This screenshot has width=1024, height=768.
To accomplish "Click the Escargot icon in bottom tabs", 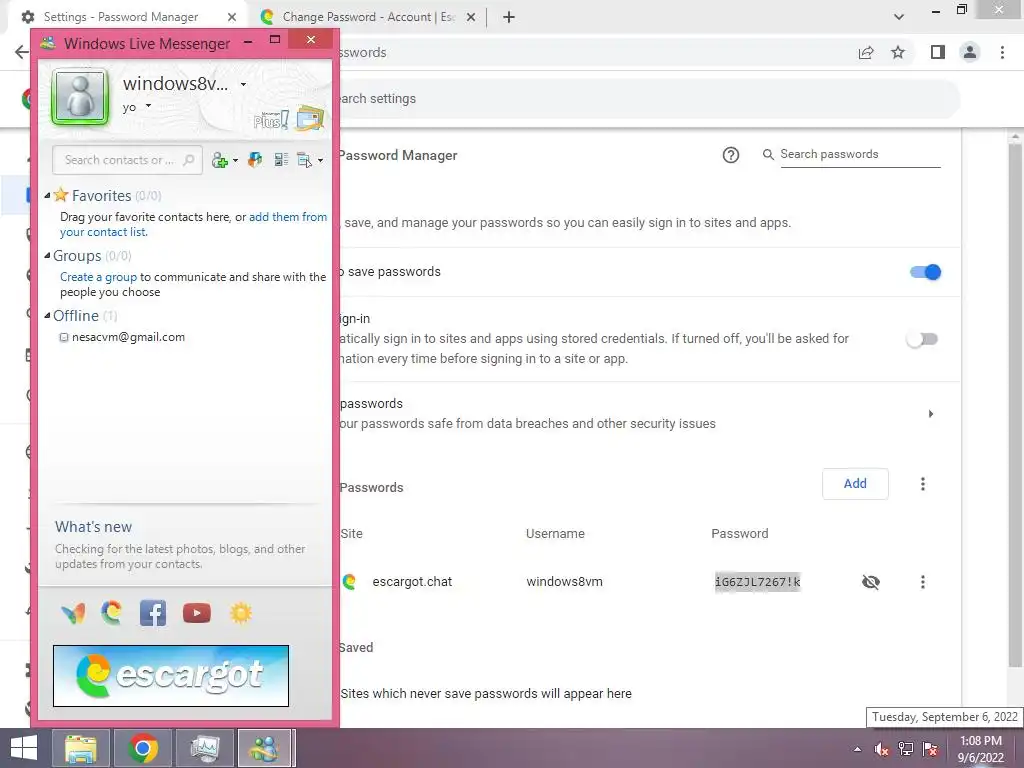I will [112, 613].
